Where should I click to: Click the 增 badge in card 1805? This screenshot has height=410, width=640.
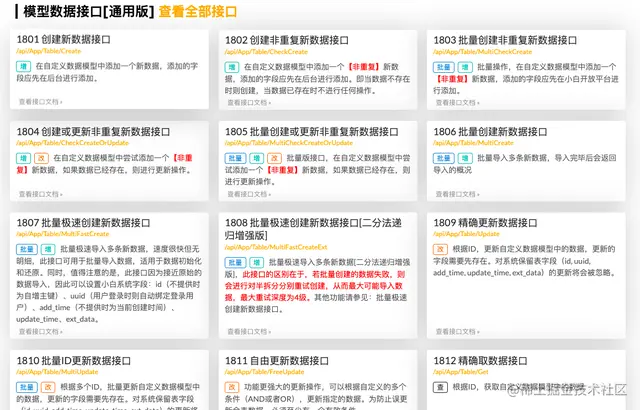[257, 158]
